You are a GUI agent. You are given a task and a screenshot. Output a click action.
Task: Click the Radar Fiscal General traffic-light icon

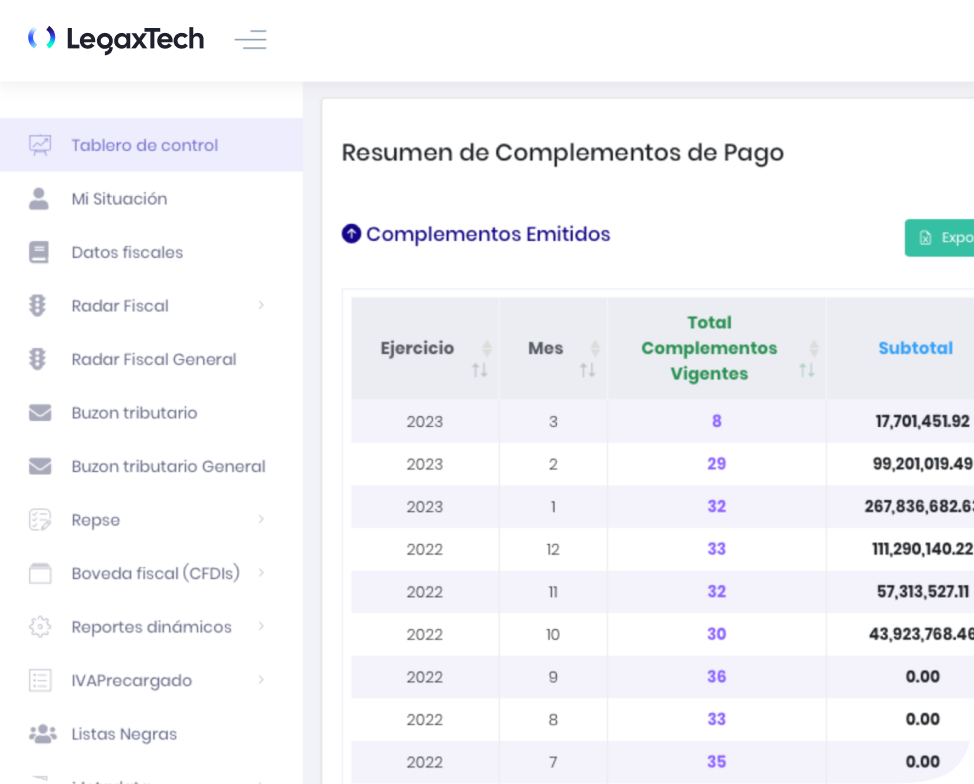tap(39, 359)
